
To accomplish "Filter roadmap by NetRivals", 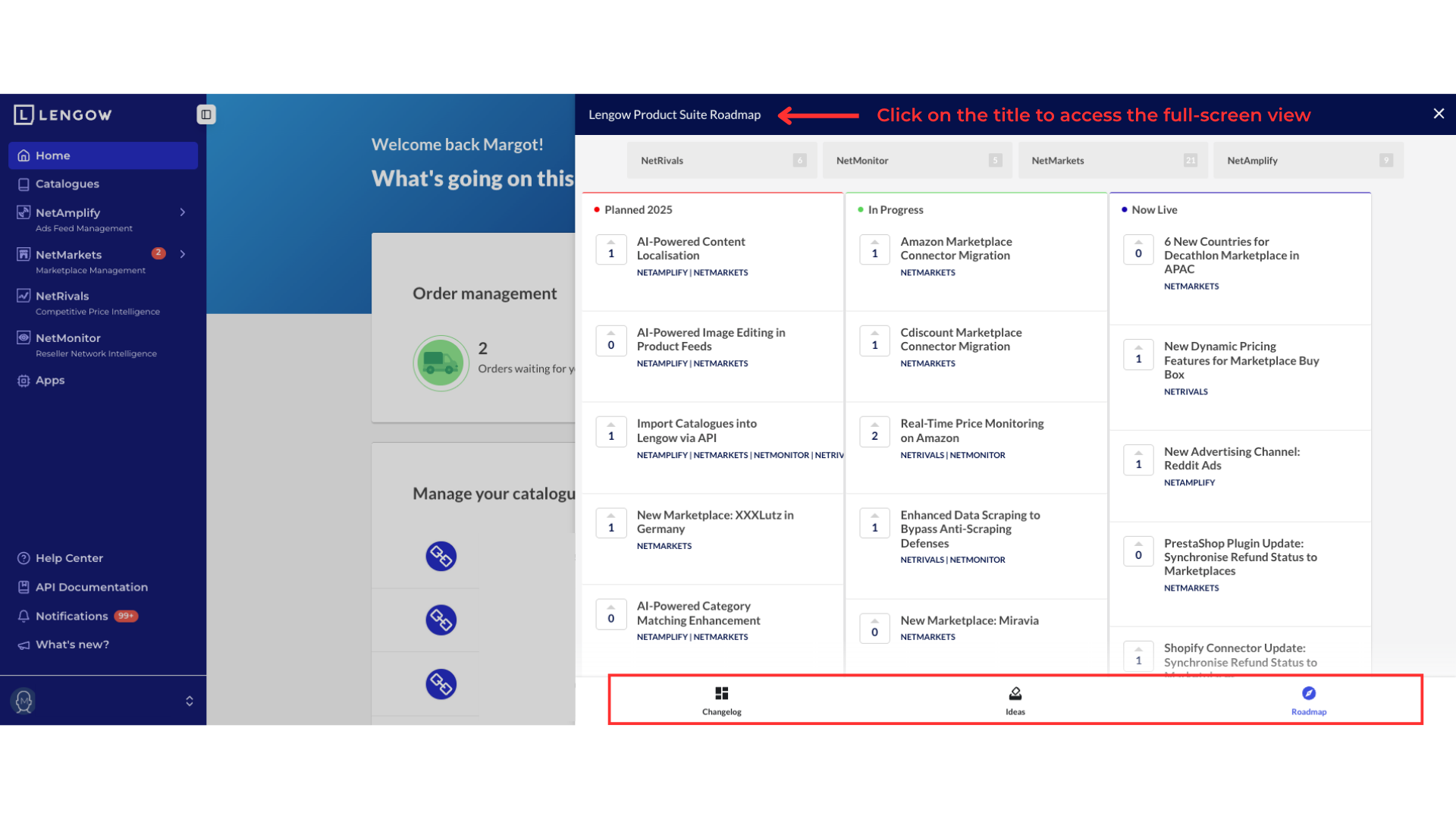I will coord(720,160).
